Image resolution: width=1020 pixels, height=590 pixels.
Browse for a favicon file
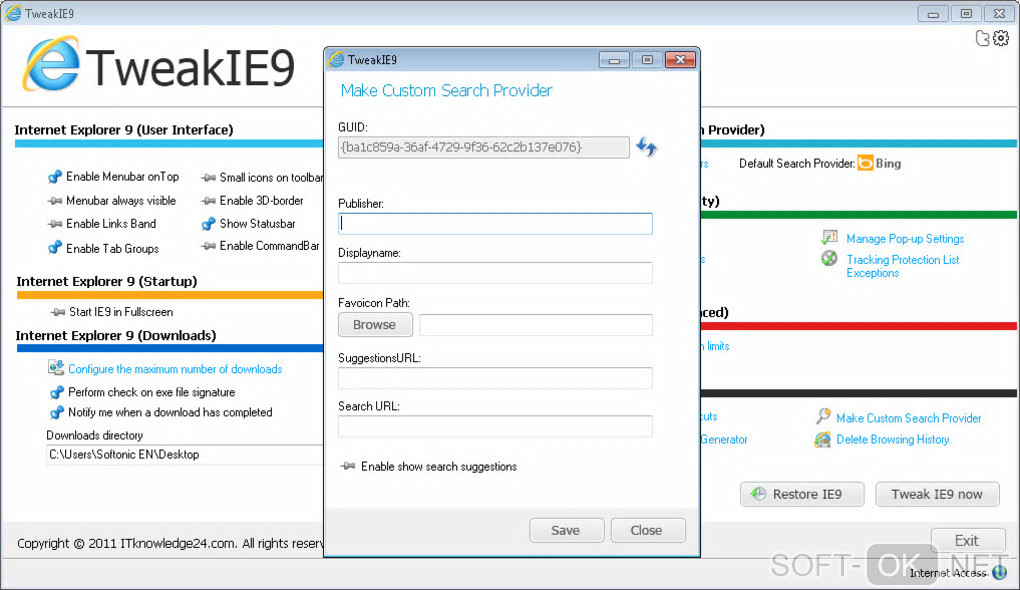pyautogui.click(x=375, y=325)
